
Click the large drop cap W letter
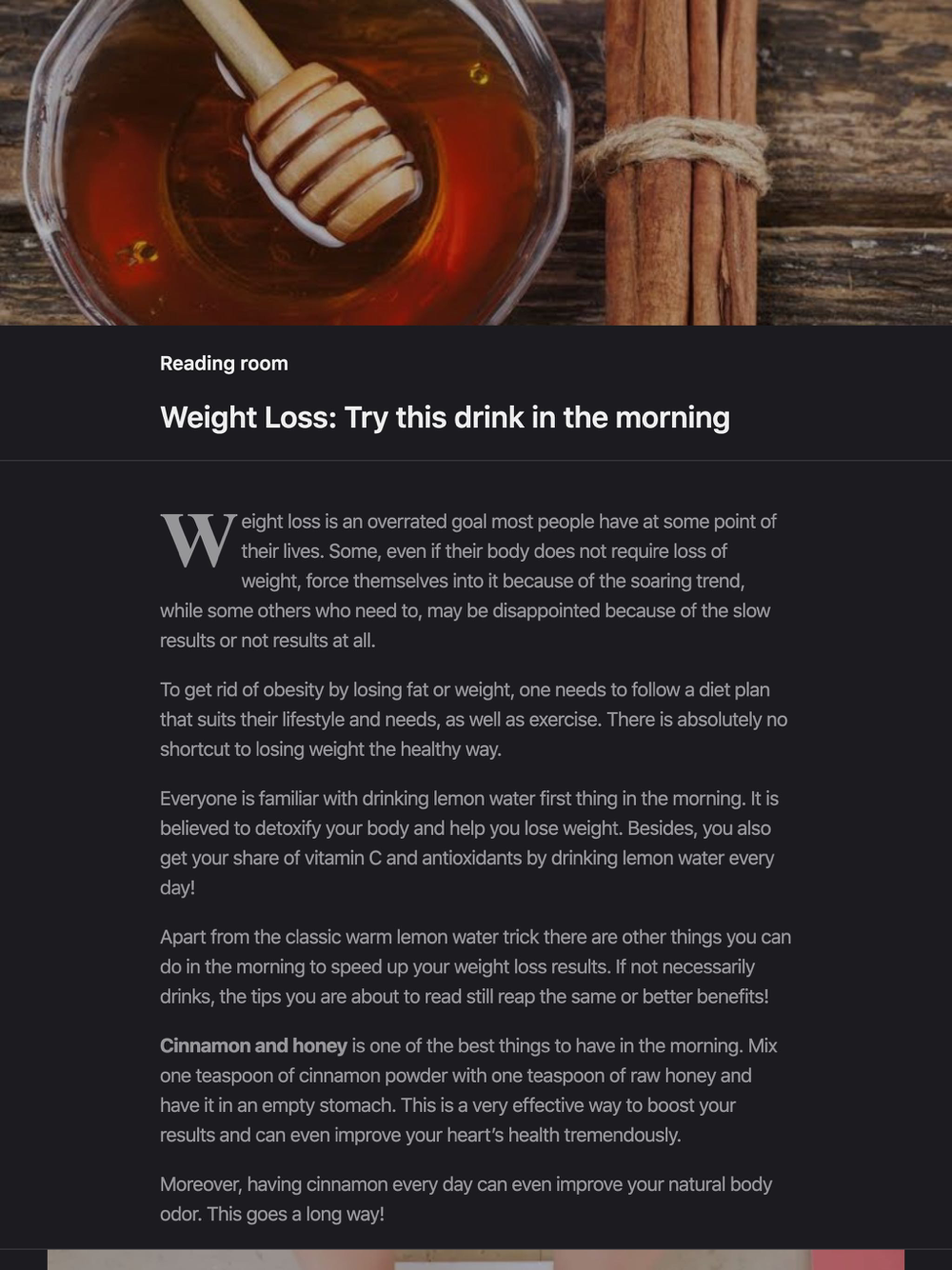198,542
